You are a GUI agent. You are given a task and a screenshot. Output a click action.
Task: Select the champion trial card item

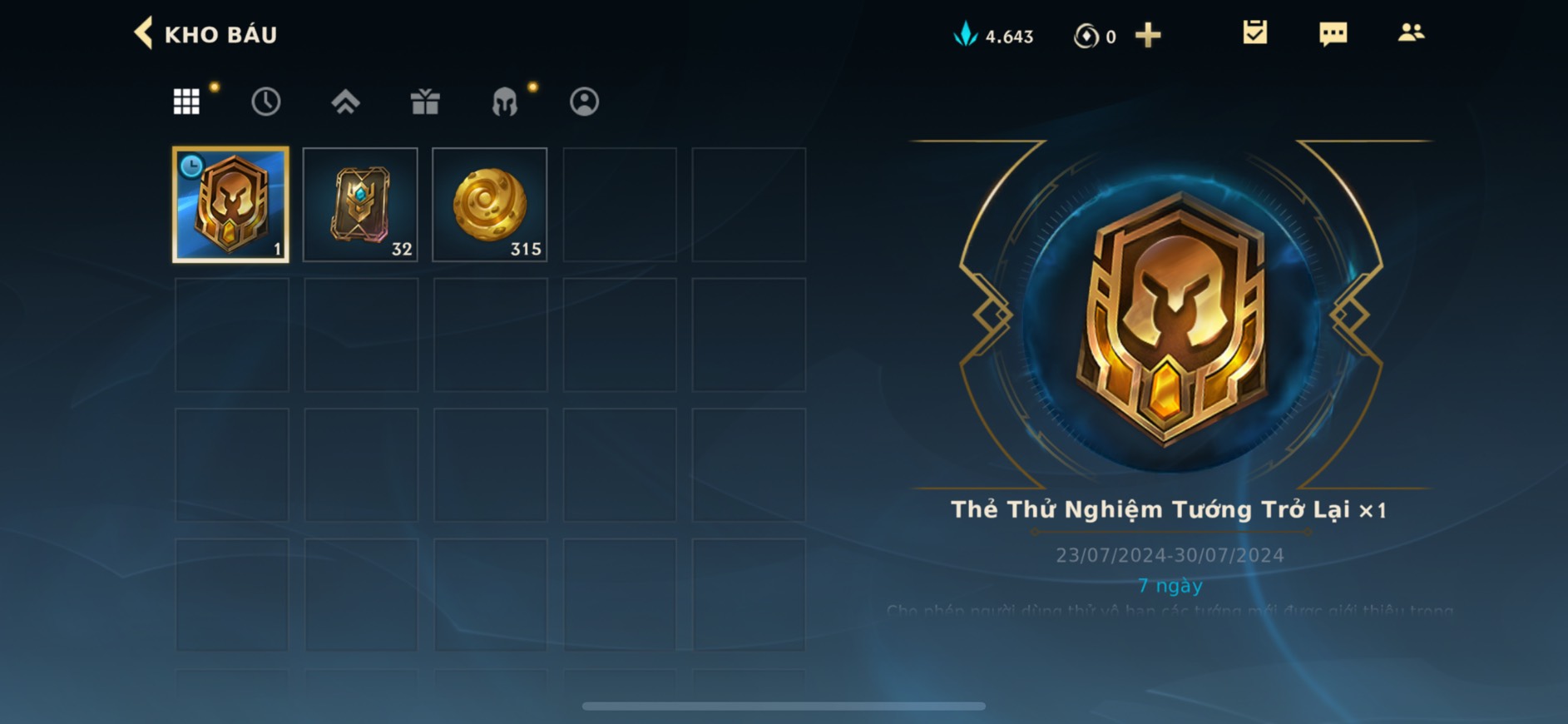[230, 205]
